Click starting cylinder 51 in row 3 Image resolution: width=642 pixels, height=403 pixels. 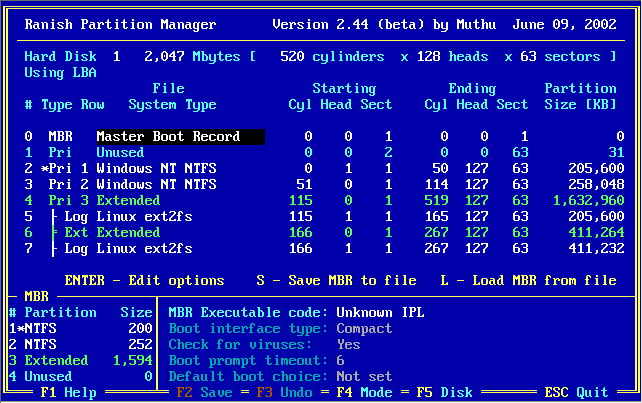pos(304,184)
